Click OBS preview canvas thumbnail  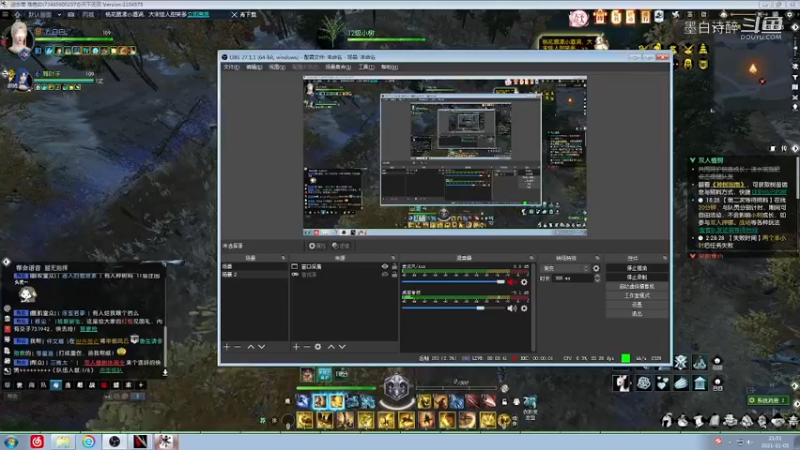pyautogui.click(x=444, y=156)
